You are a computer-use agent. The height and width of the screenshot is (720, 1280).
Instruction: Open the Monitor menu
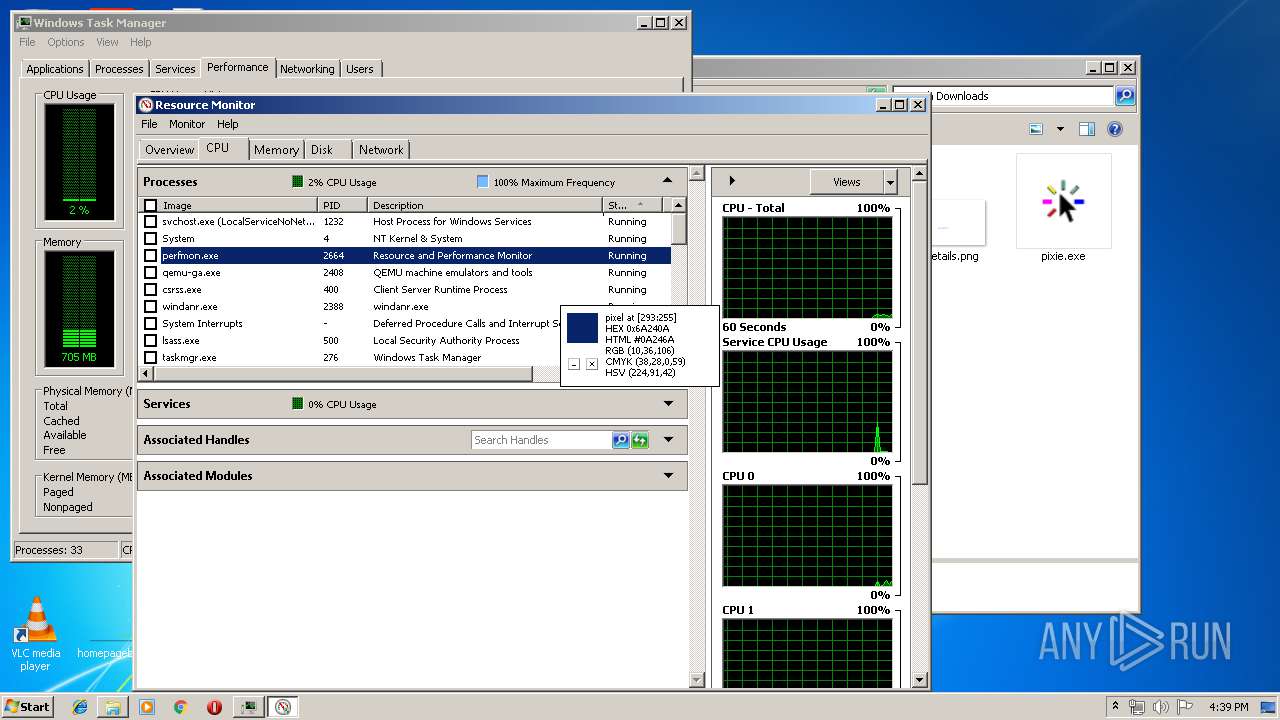tap(187, 124)
